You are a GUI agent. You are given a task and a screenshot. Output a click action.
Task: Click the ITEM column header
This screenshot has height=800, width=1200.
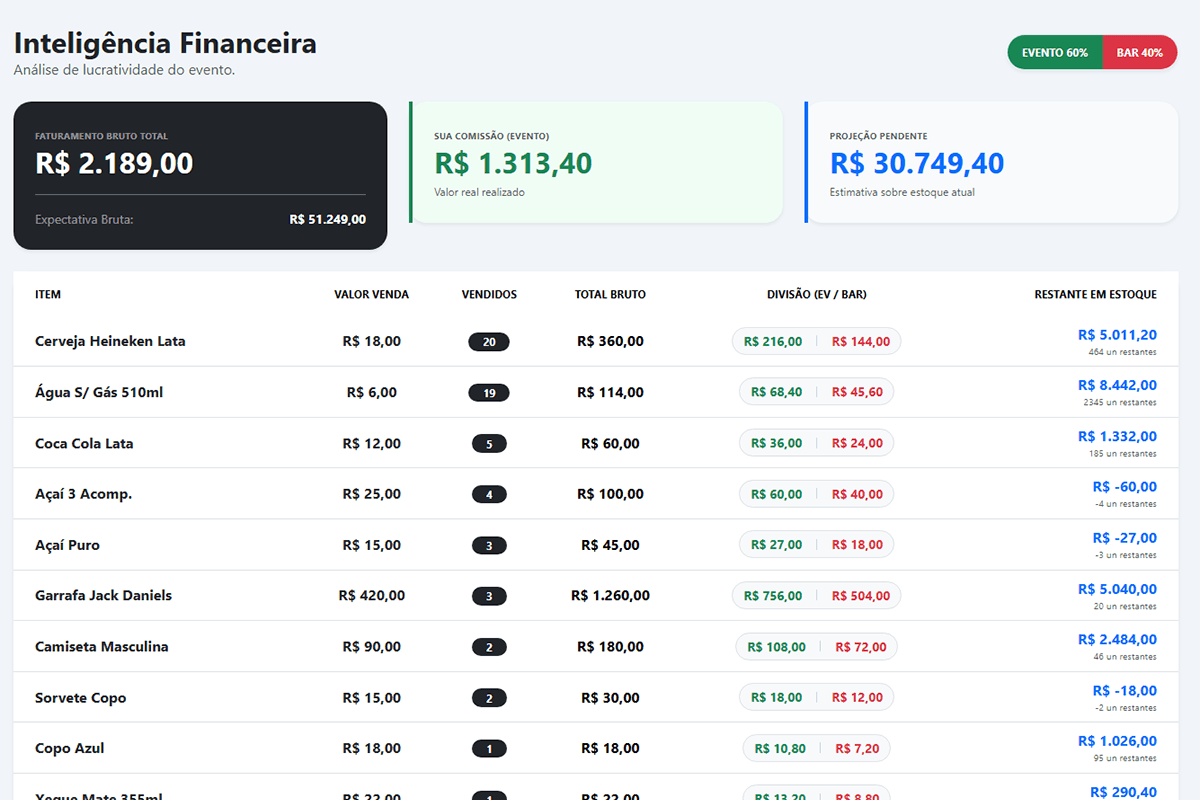[x=48, y=294]
